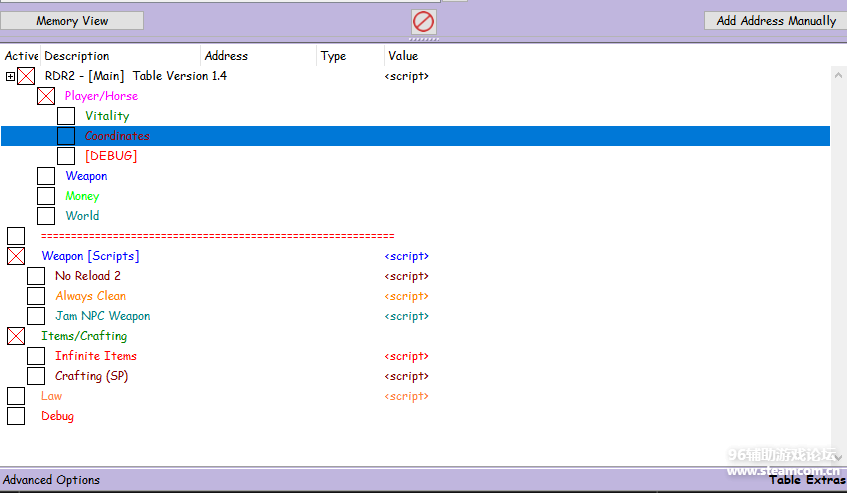Click <script> value of Always Clean
847x493 pixels.
point(407,296)
